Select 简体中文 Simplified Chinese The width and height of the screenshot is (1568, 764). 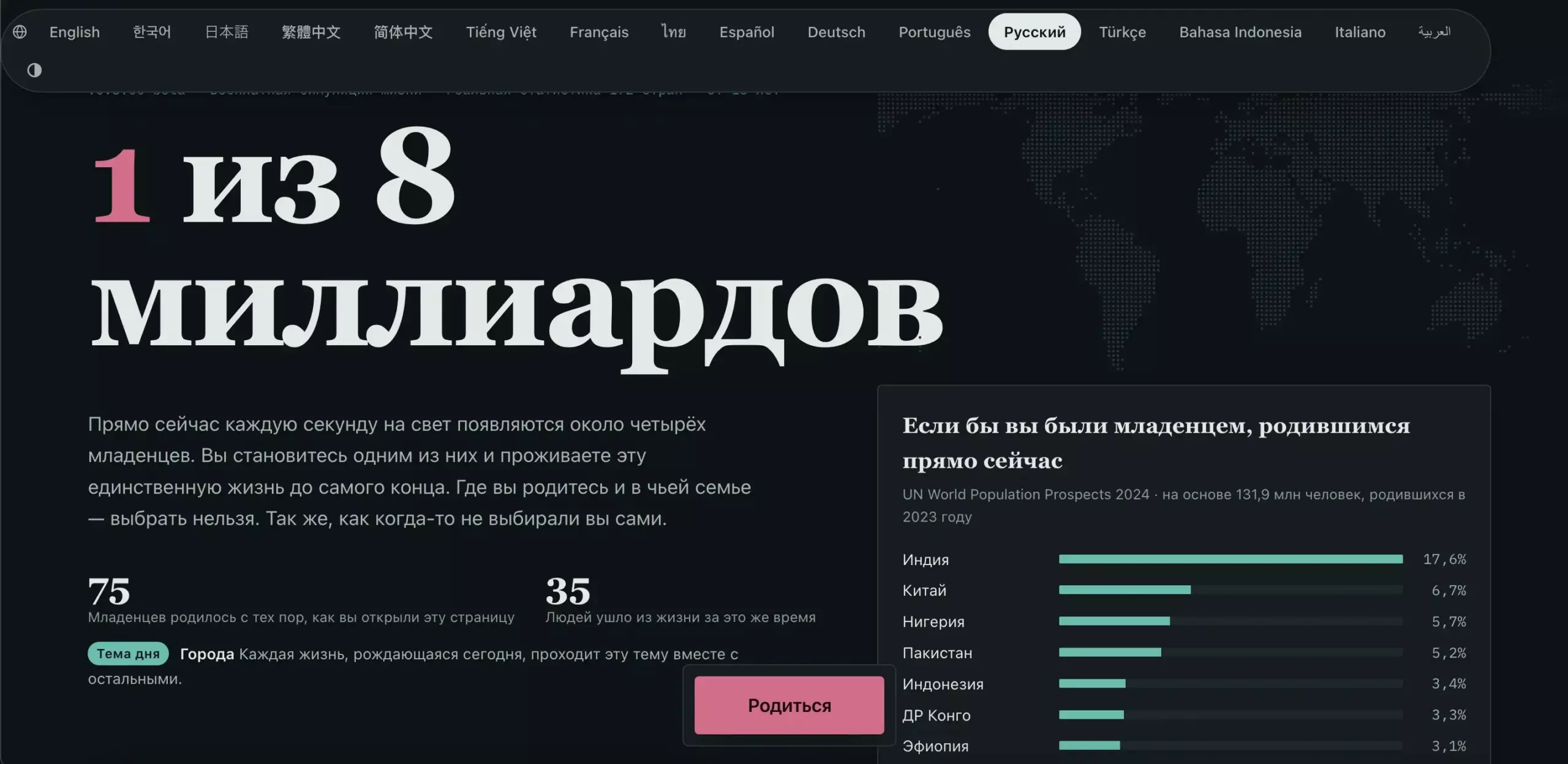pyautogui.click(x=403, y=32)
